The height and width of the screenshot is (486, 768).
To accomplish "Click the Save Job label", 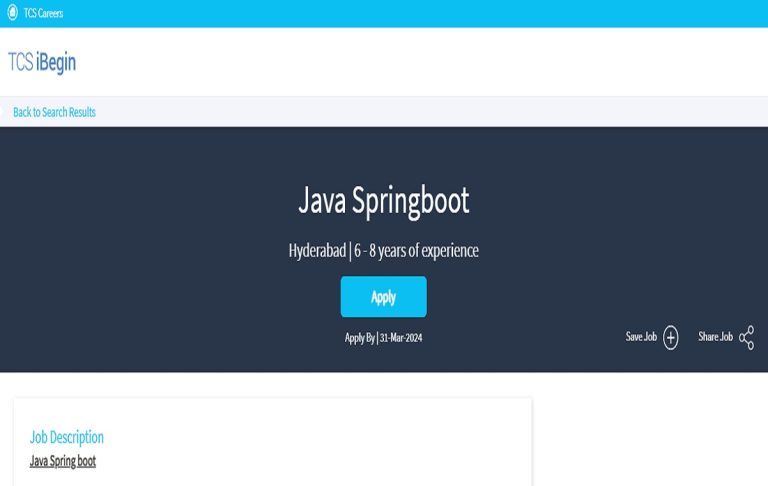I will tap(641, 337).
